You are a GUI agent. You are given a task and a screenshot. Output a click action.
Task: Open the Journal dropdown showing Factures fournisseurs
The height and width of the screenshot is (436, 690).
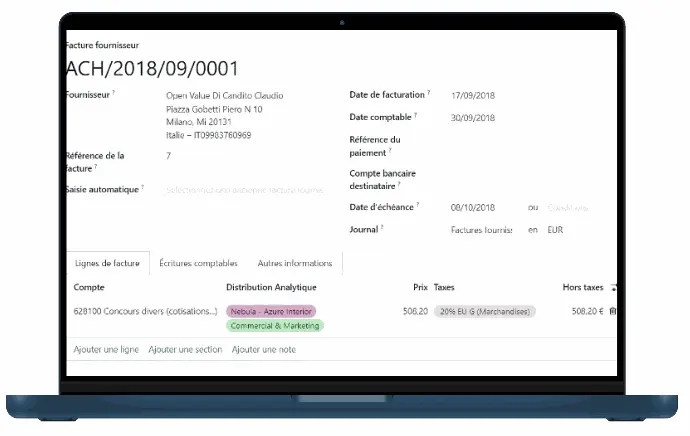[x=481, y=229]
